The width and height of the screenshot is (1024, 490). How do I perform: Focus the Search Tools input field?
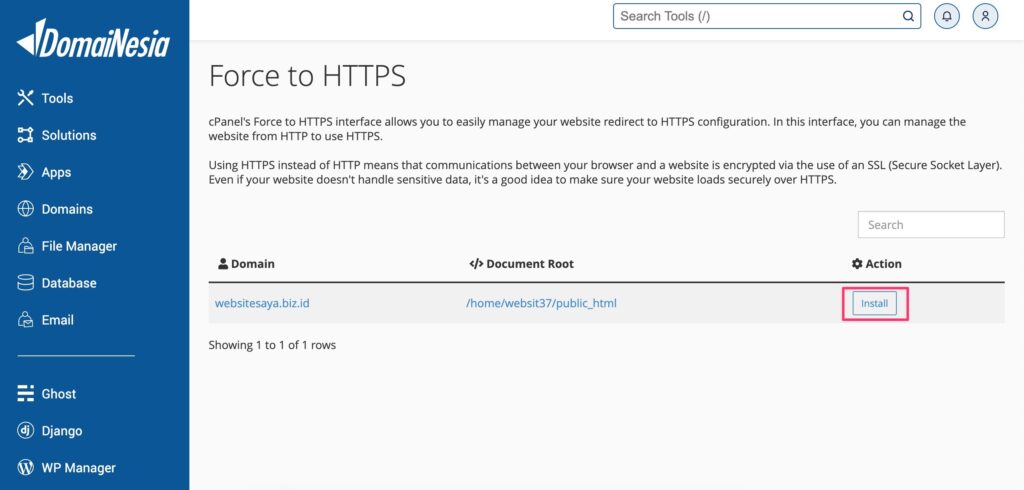pyautogui.click(x=755, y=16)
